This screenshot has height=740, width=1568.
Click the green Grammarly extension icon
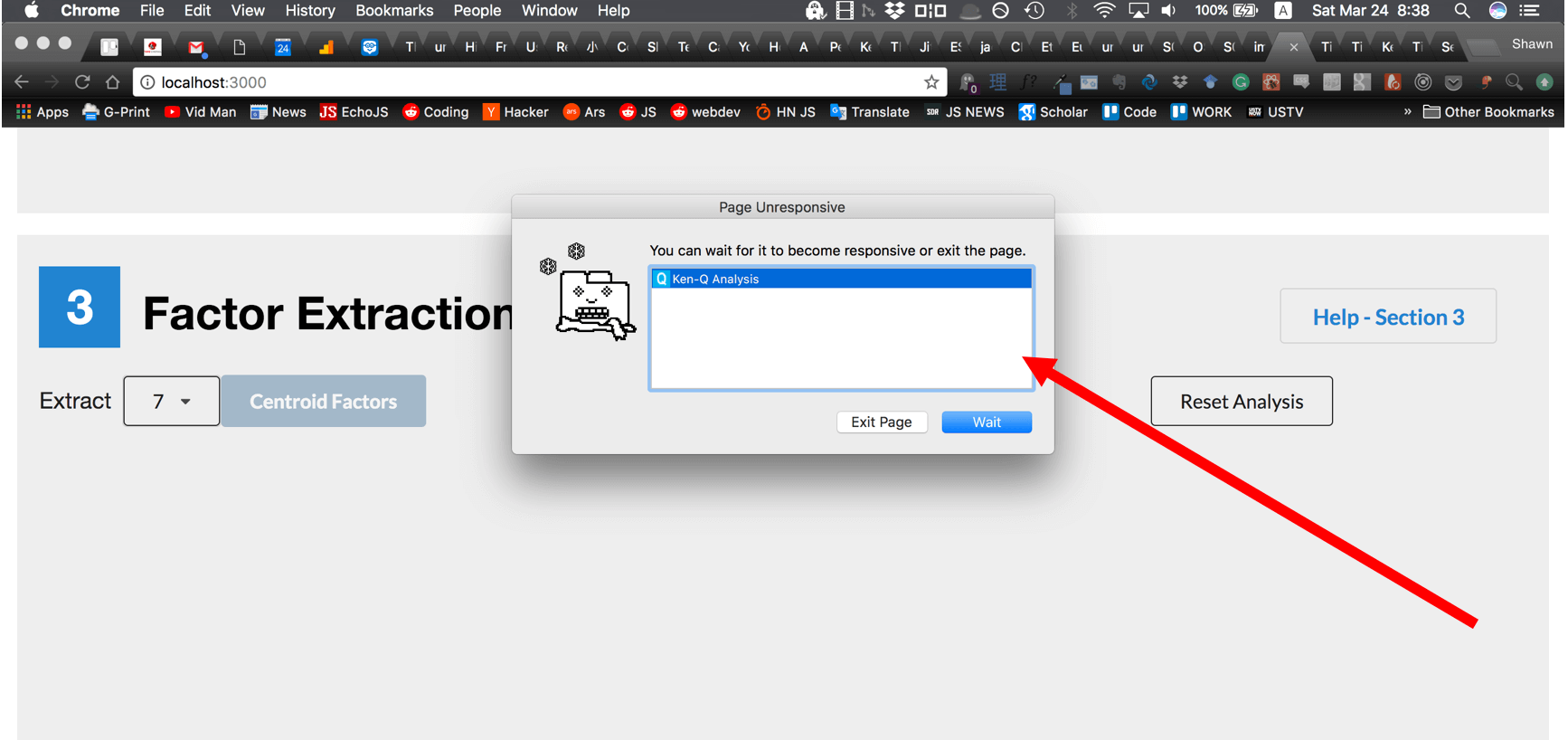[1241, 82]
